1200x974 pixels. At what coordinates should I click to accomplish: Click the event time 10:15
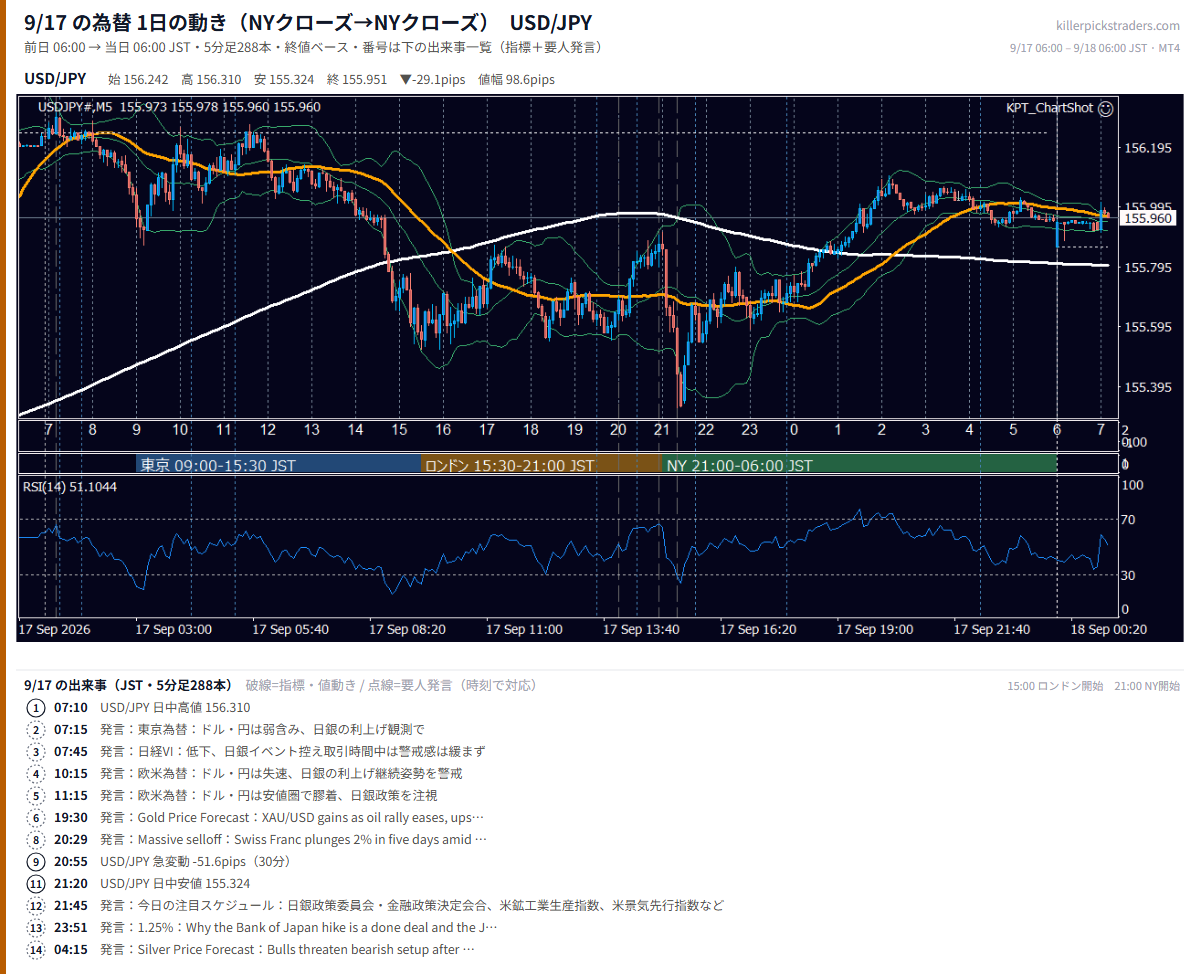(71, 773)
